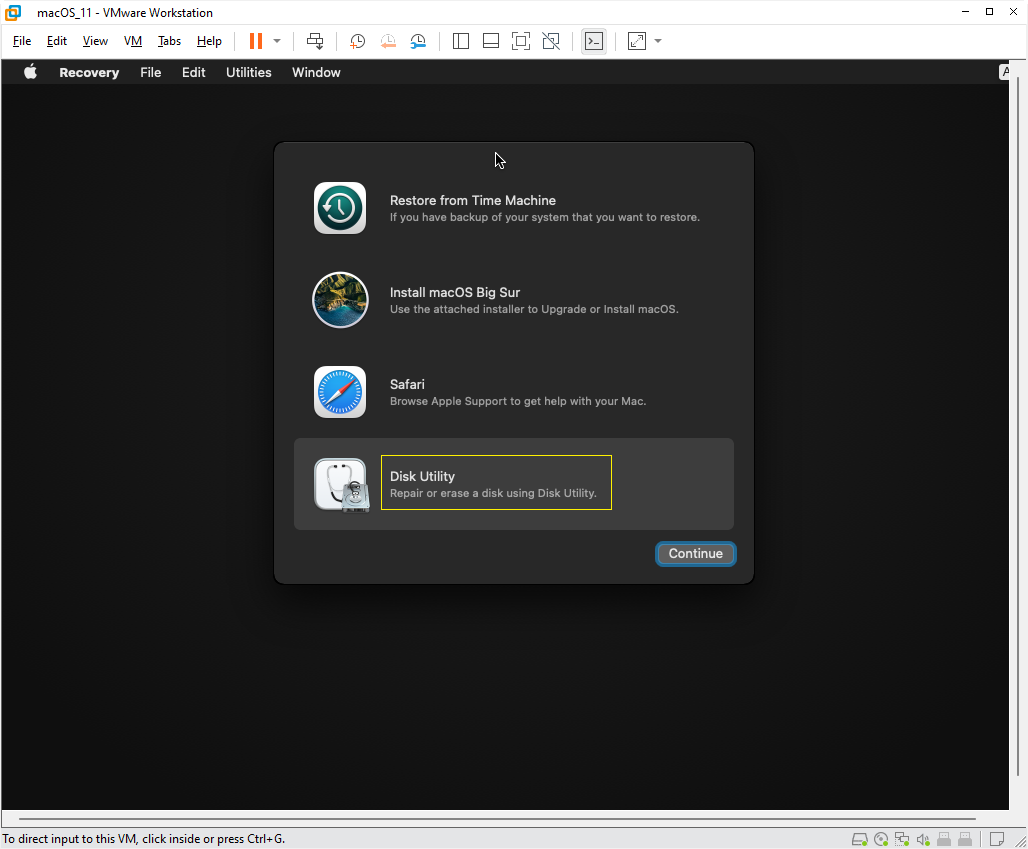Viewport: 1028px width, 849px height.
Task: Click the input source indicator in macOS menu bar
Action: pyautogui.click(x=1004, y=72)
